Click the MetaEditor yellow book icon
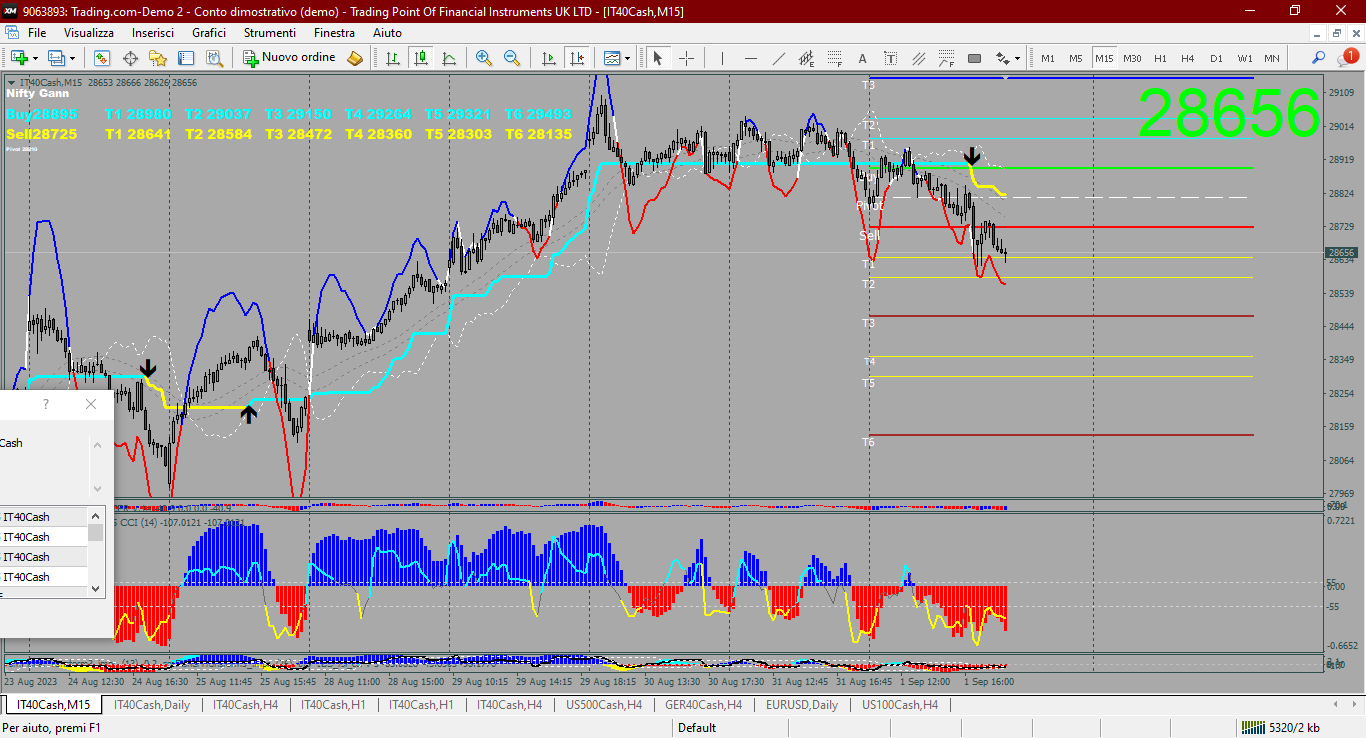The height and width of the screenshot is (738, 1366). pyautogui.click(x=355, y=58)
